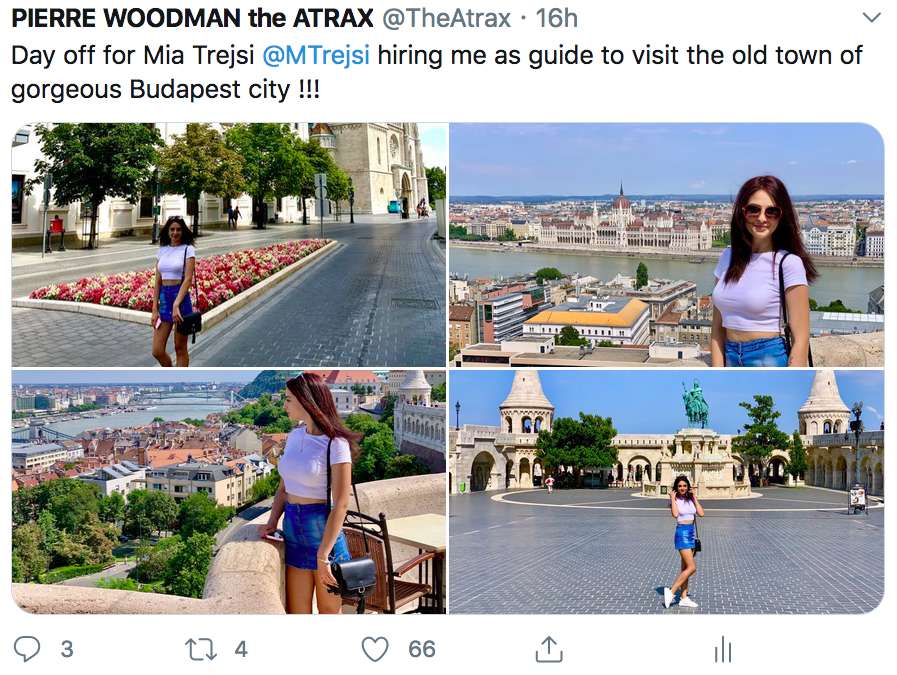Open the @TheAtrax handle profile
897x675 pixels.
point(446,18)
